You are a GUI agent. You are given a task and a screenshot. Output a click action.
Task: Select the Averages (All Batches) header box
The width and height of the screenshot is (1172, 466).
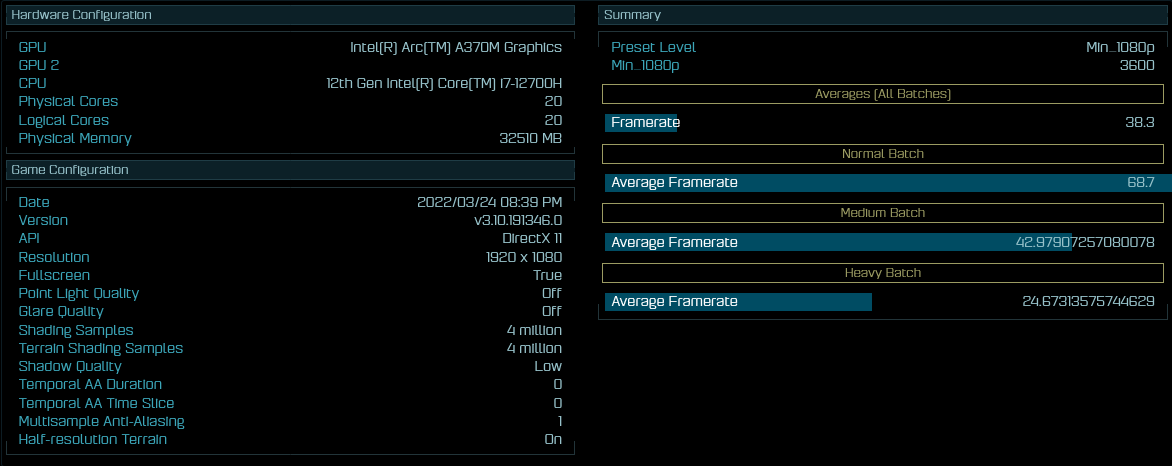[883, 94]
